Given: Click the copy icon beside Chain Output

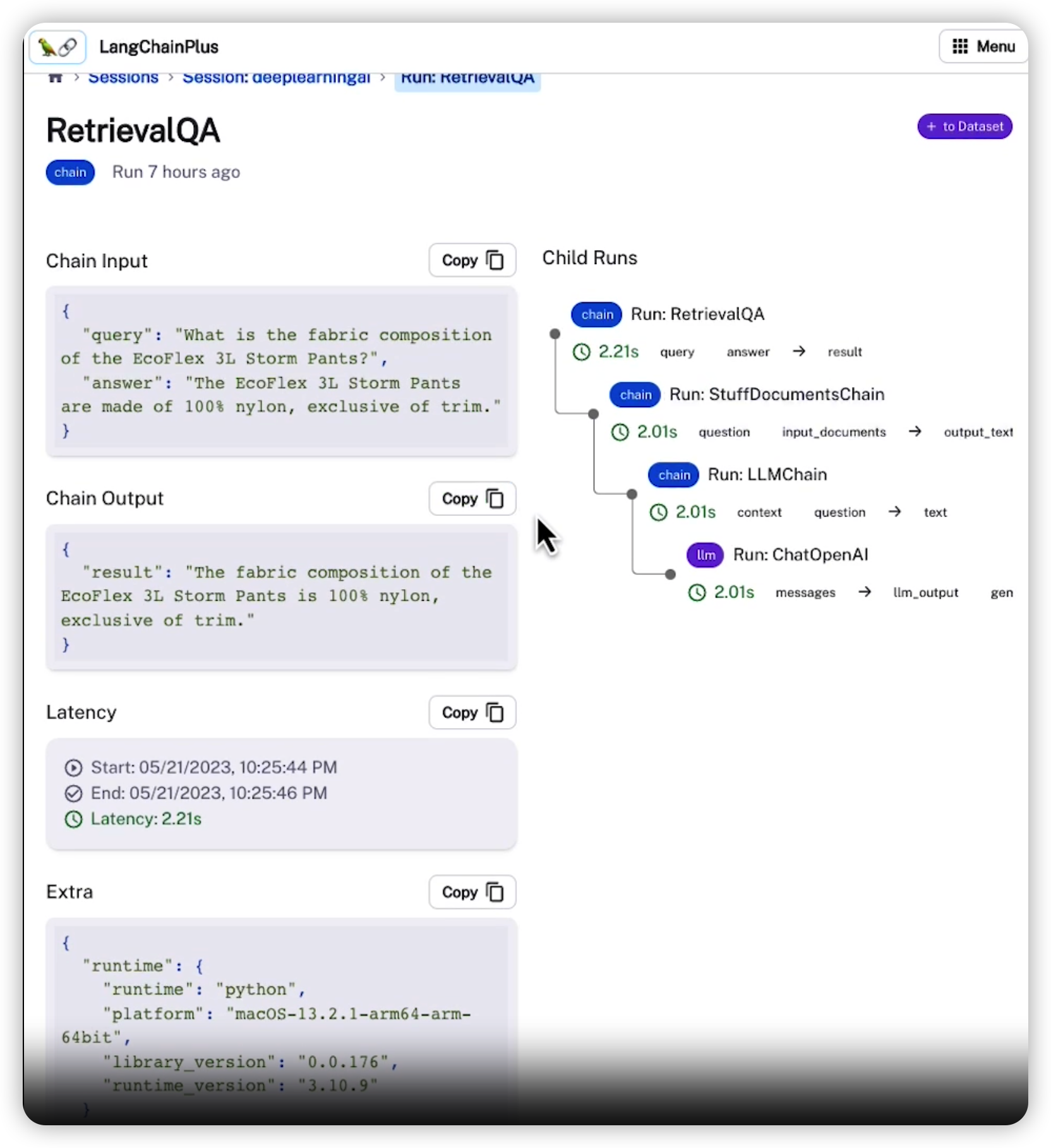Looking at the screenshot, I should 495,499.
